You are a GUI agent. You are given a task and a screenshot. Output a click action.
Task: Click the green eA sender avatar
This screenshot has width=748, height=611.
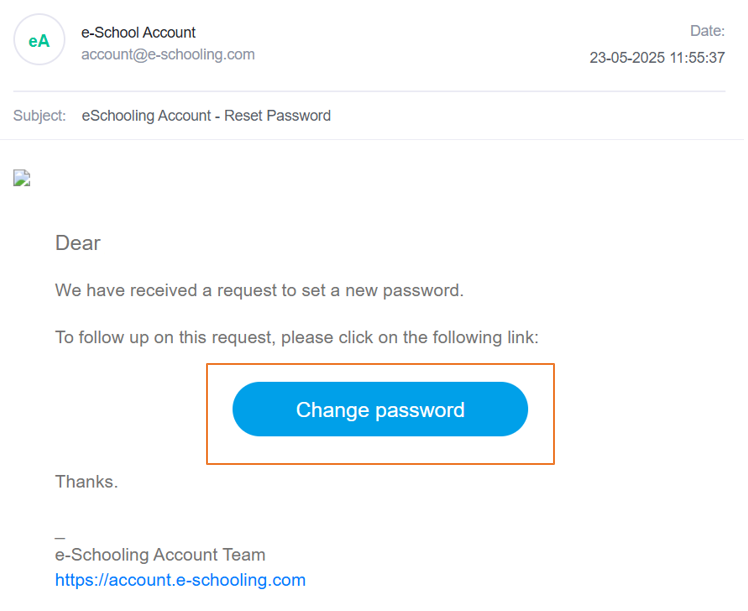pos(39,40)
